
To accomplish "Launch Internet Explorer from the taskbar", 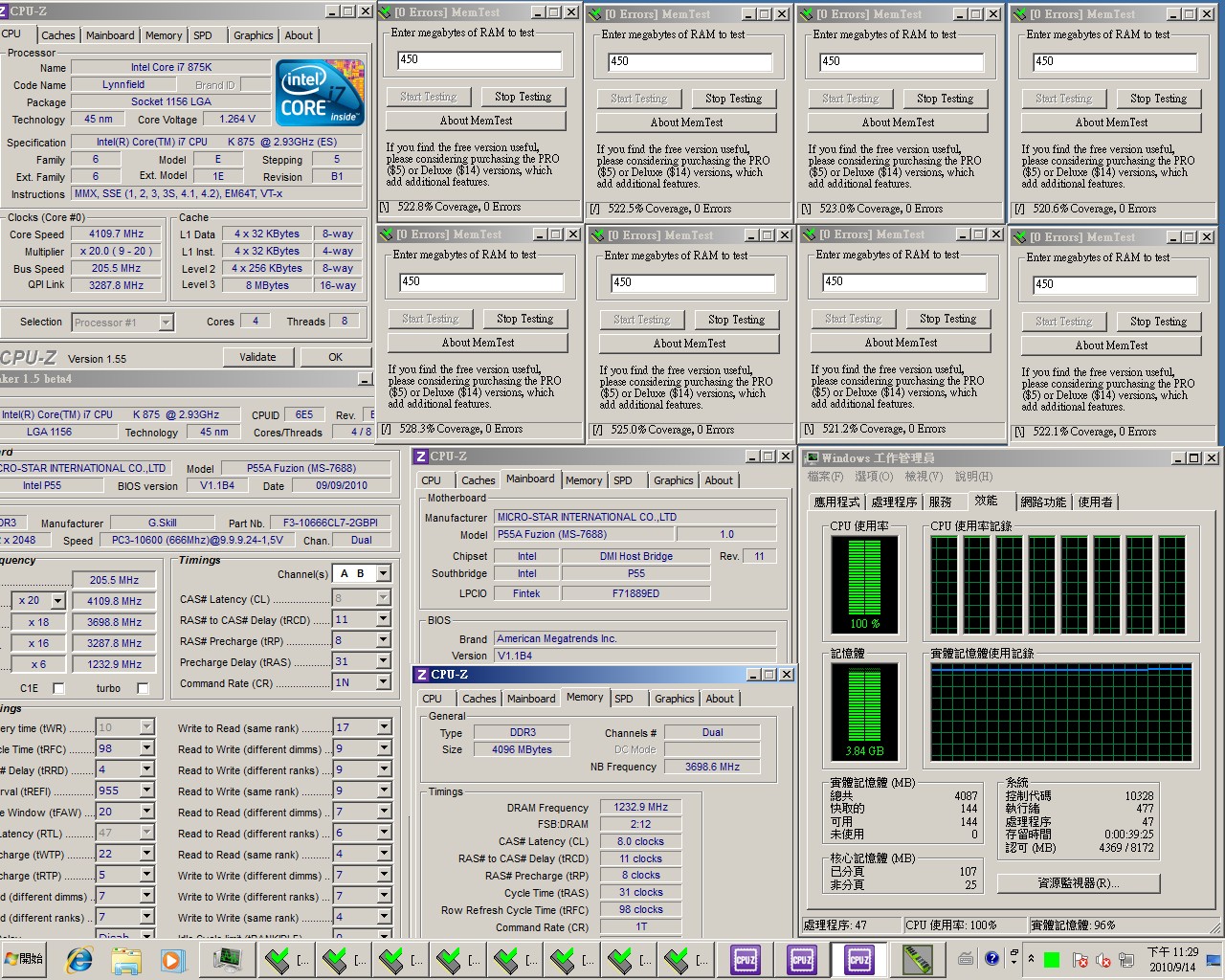I will click(80, 959).
